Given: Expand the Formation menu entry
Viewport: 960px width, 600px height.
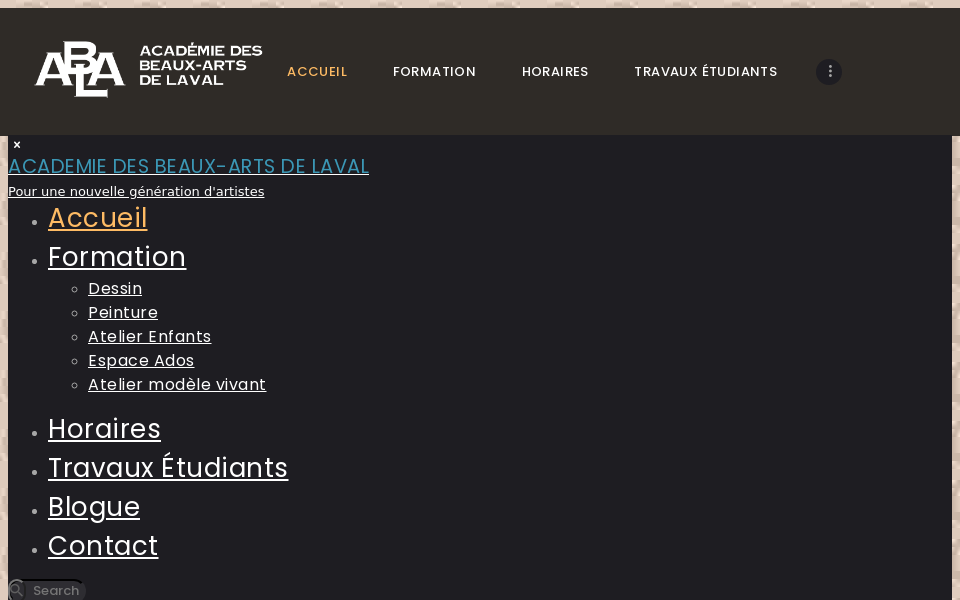Looking at the screenshot, I should 117,257.
